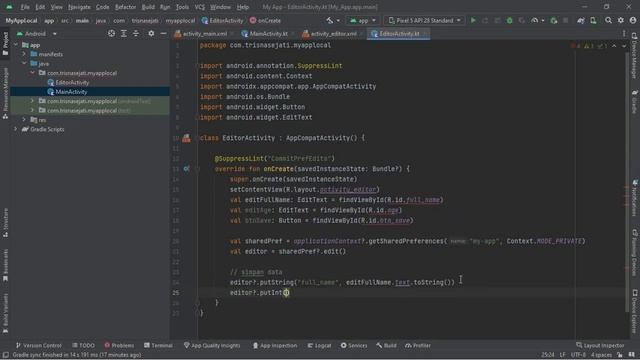Open Device Manager icon in toolbar

coord(593,20)
